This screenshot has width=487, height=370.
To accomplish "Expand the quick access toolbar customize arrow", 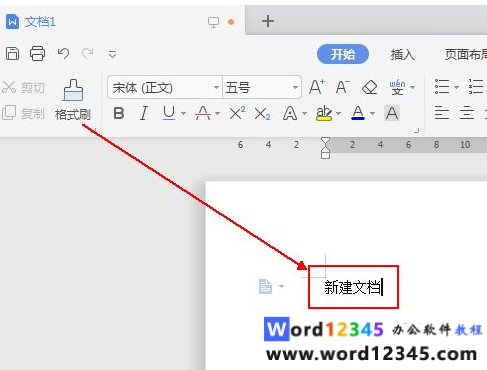I will pyautogui.click(x=112, y=54).
